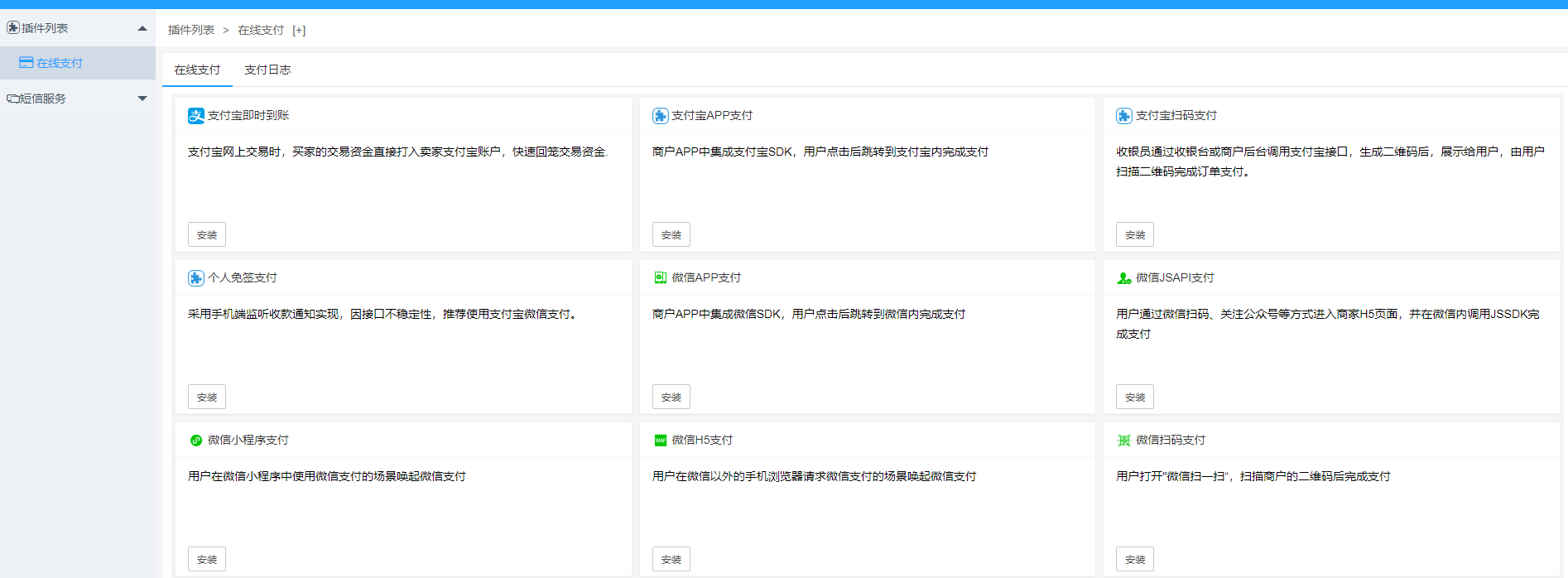Click the mini-program icon beside 微信小程序支付
Viewport: 1568px width, 578px height.
196,441
